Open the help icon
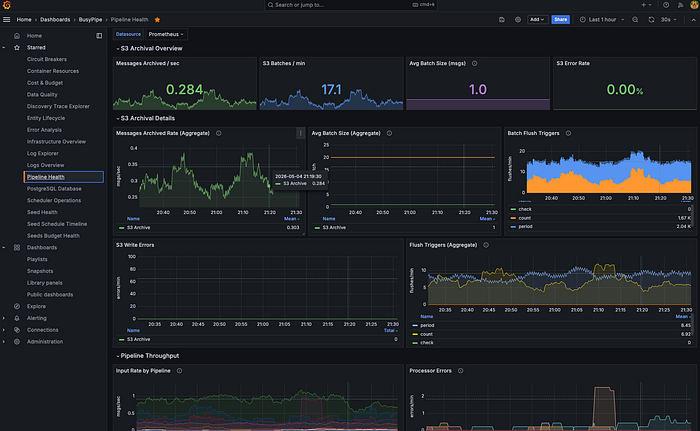The image size is (700, 431). pyautogui.click(x=666, y=5)
